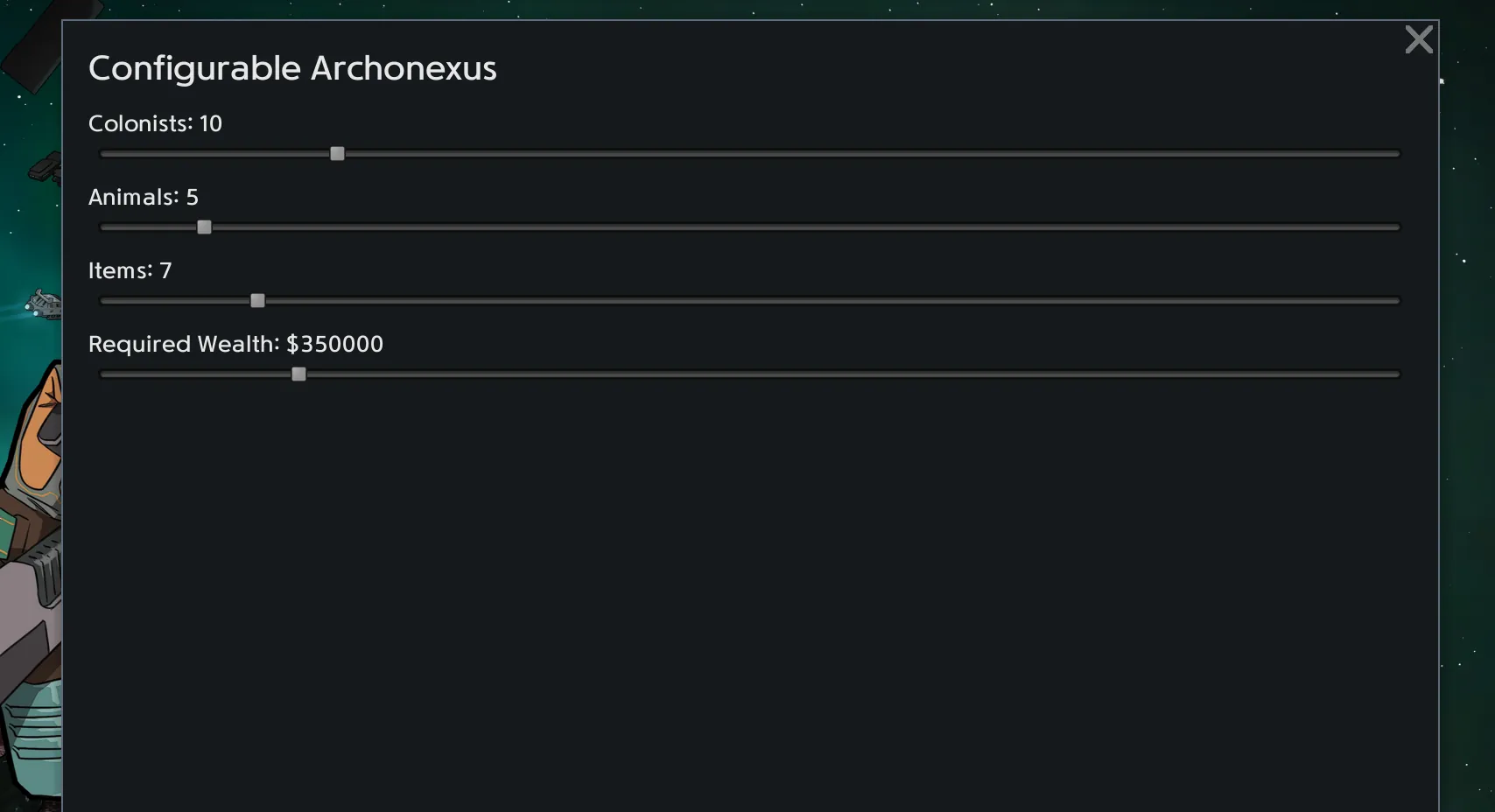The height and width of the screenshot is (812, 1495).
Task: Click far left end of Animals track
Action: 103,227
